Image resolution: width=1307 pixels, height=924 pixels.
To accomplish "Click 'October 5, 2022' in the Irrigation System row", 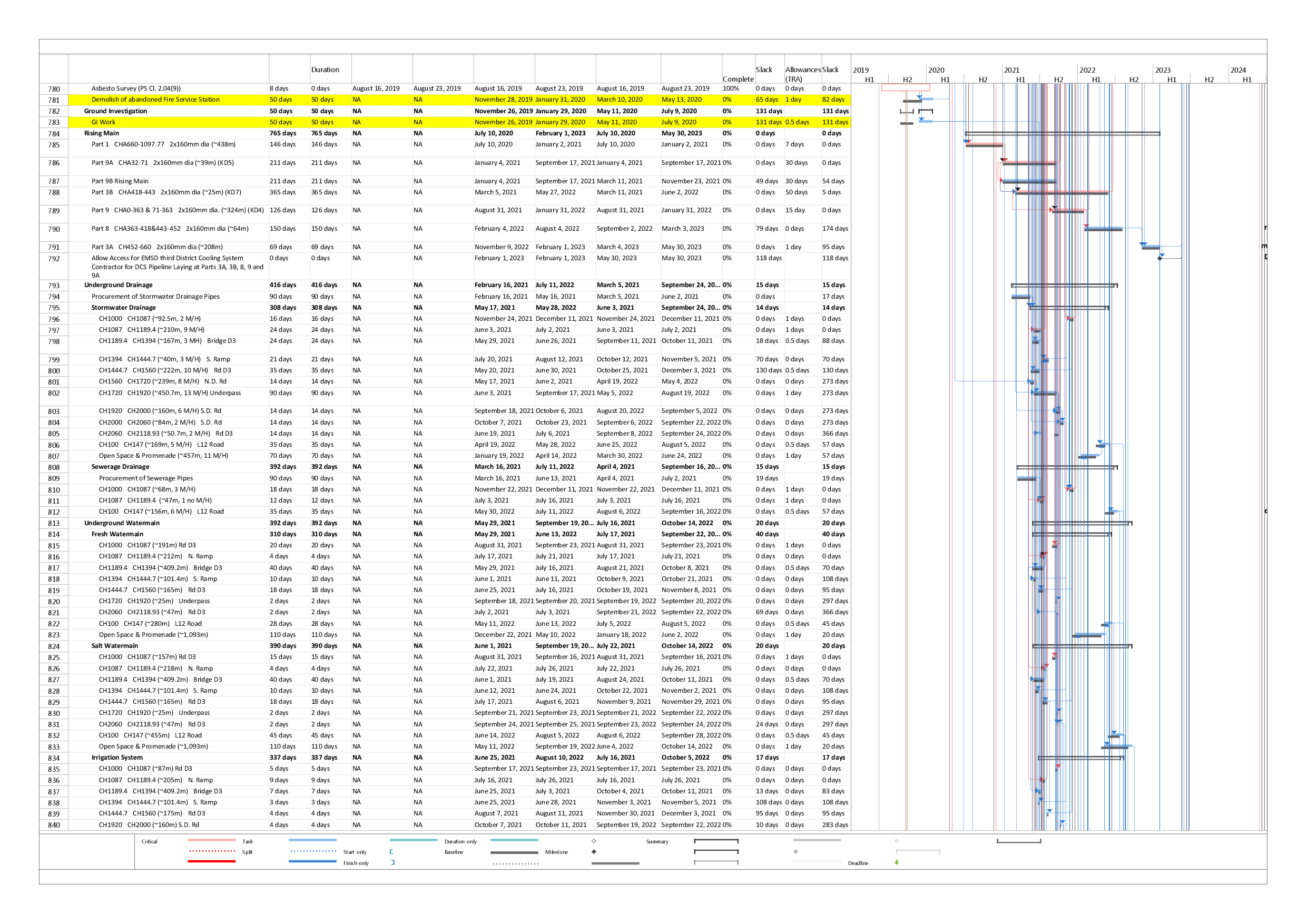I will [685, 758].
